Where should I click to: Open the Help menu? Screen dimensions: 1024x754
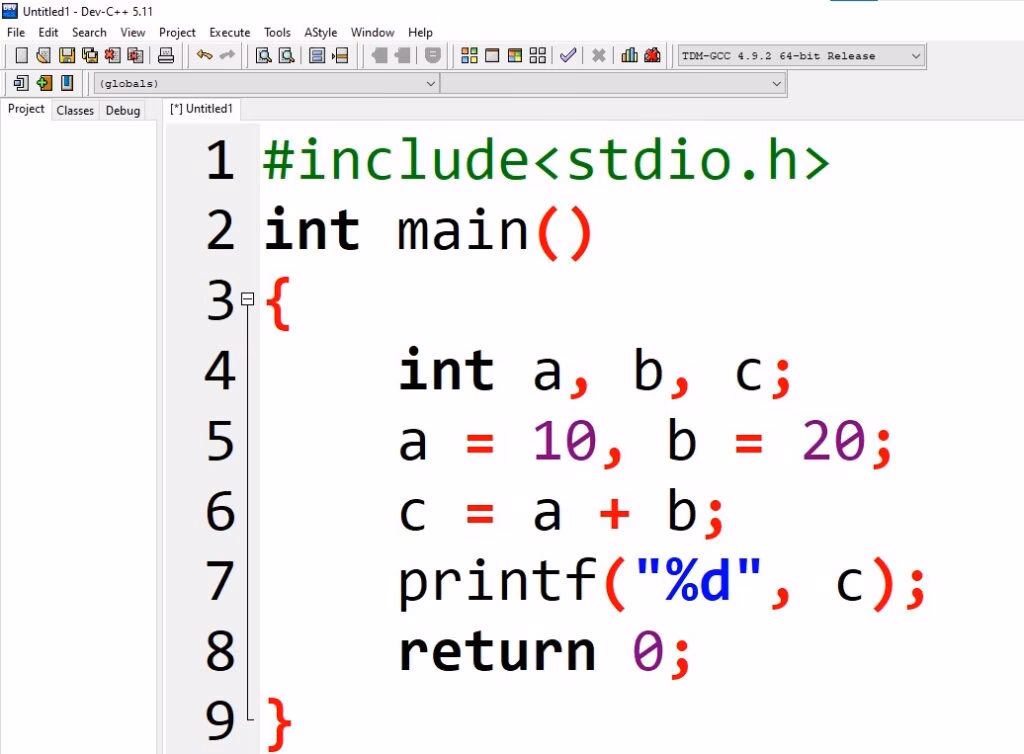[x=420, y=32]
